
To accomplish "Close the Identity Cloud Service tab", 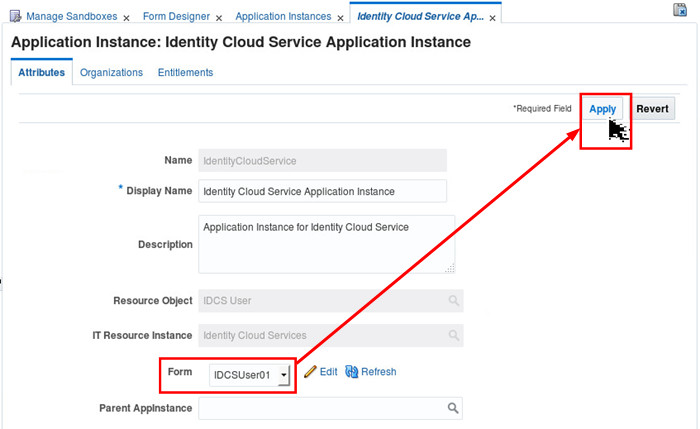I will [493, 18].
